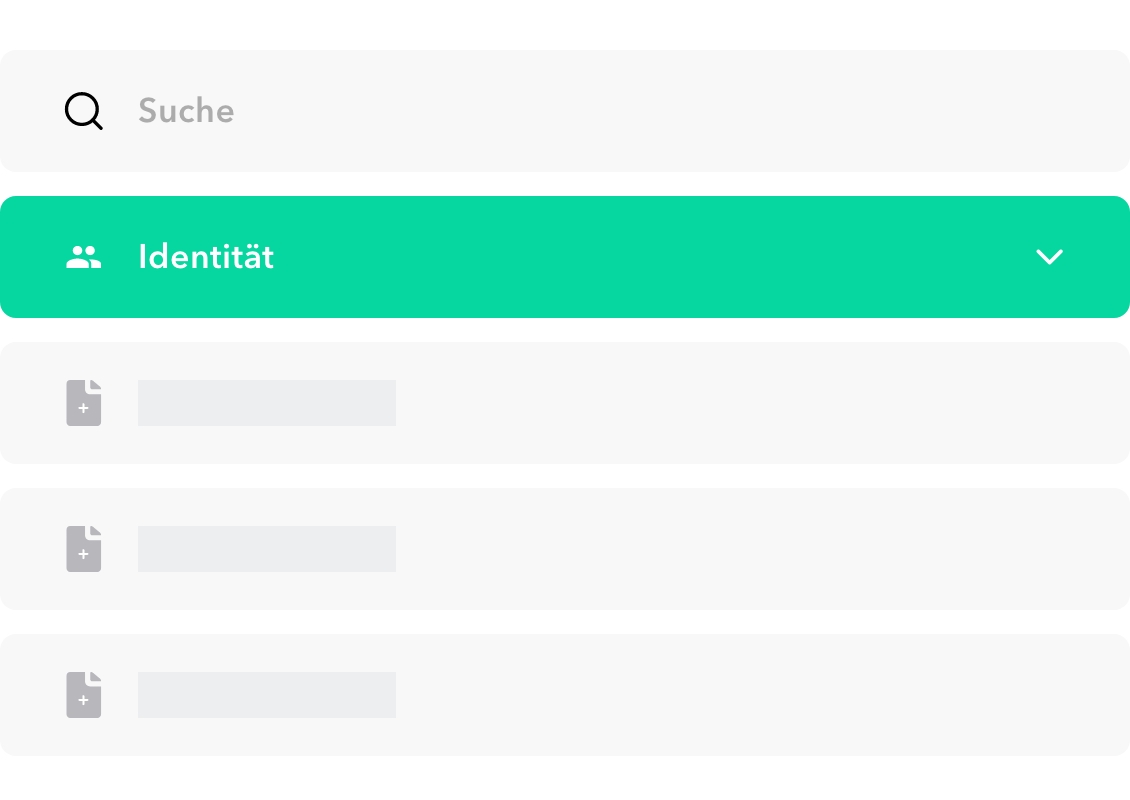Click the first gray placeholder title bar
1130x800 pixels.
(x=267, y=403)
